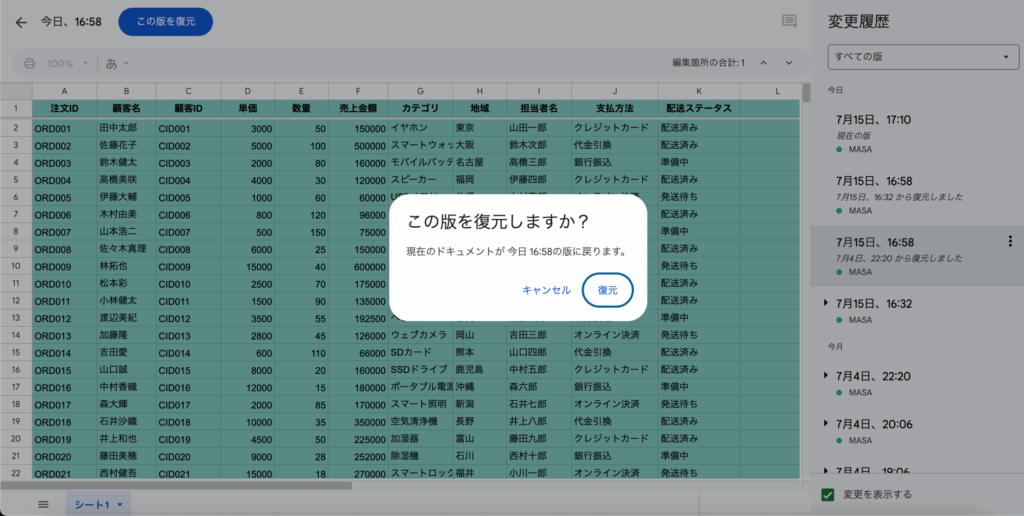The image size is (1024, 516).
Task: Open the comments icon at top right
Action: [789, 22]
